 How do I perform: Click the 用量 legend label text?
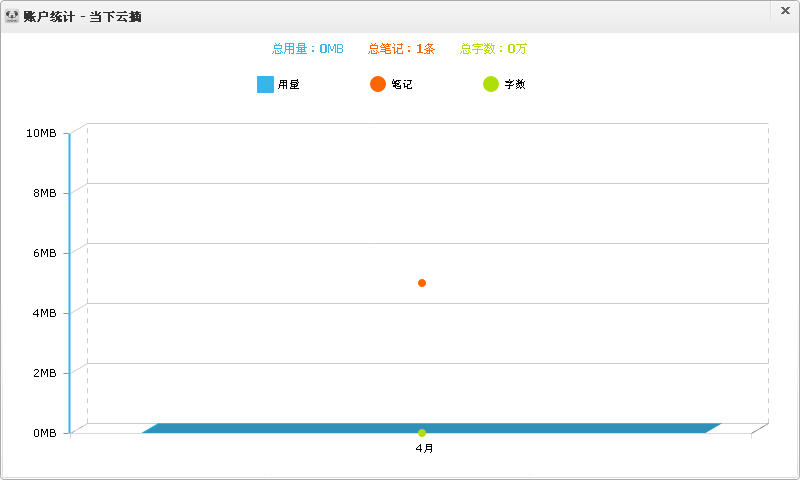(x=289, y=85)
